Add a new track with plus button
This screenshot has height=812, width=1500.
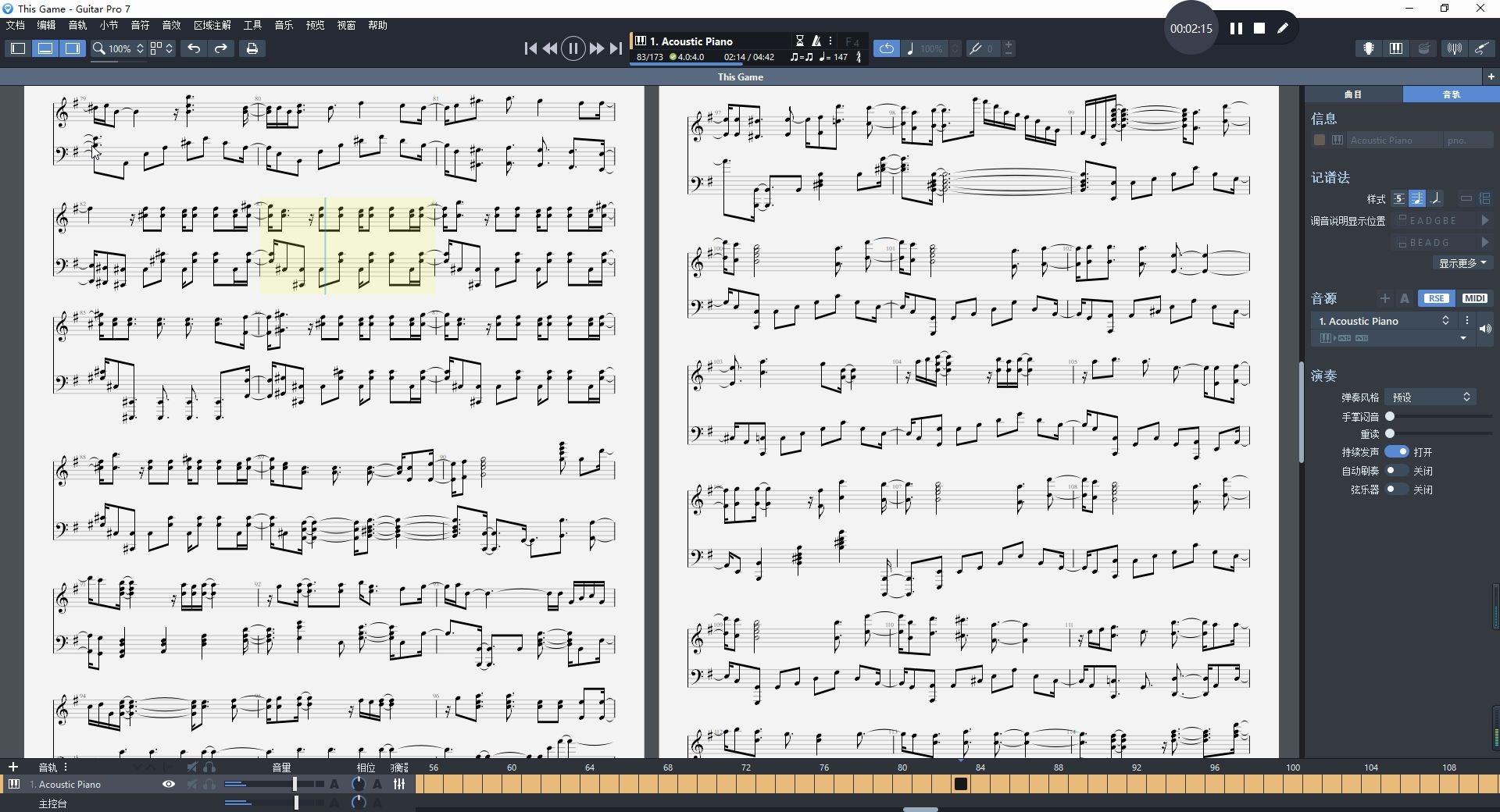click(x=12, y=767)
